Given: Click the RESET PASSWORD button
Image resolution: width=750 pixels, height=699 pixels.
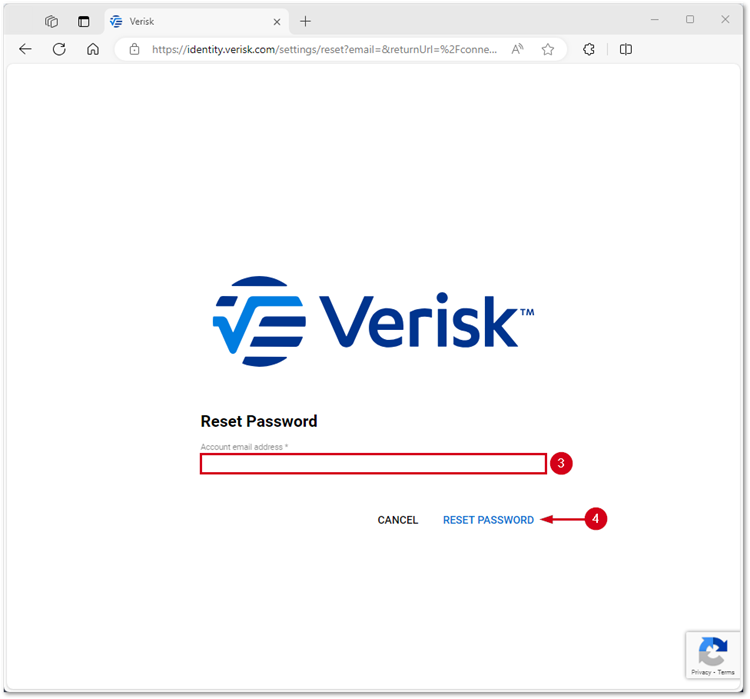Looking at the screenshot, I should (x=488, y=520).
